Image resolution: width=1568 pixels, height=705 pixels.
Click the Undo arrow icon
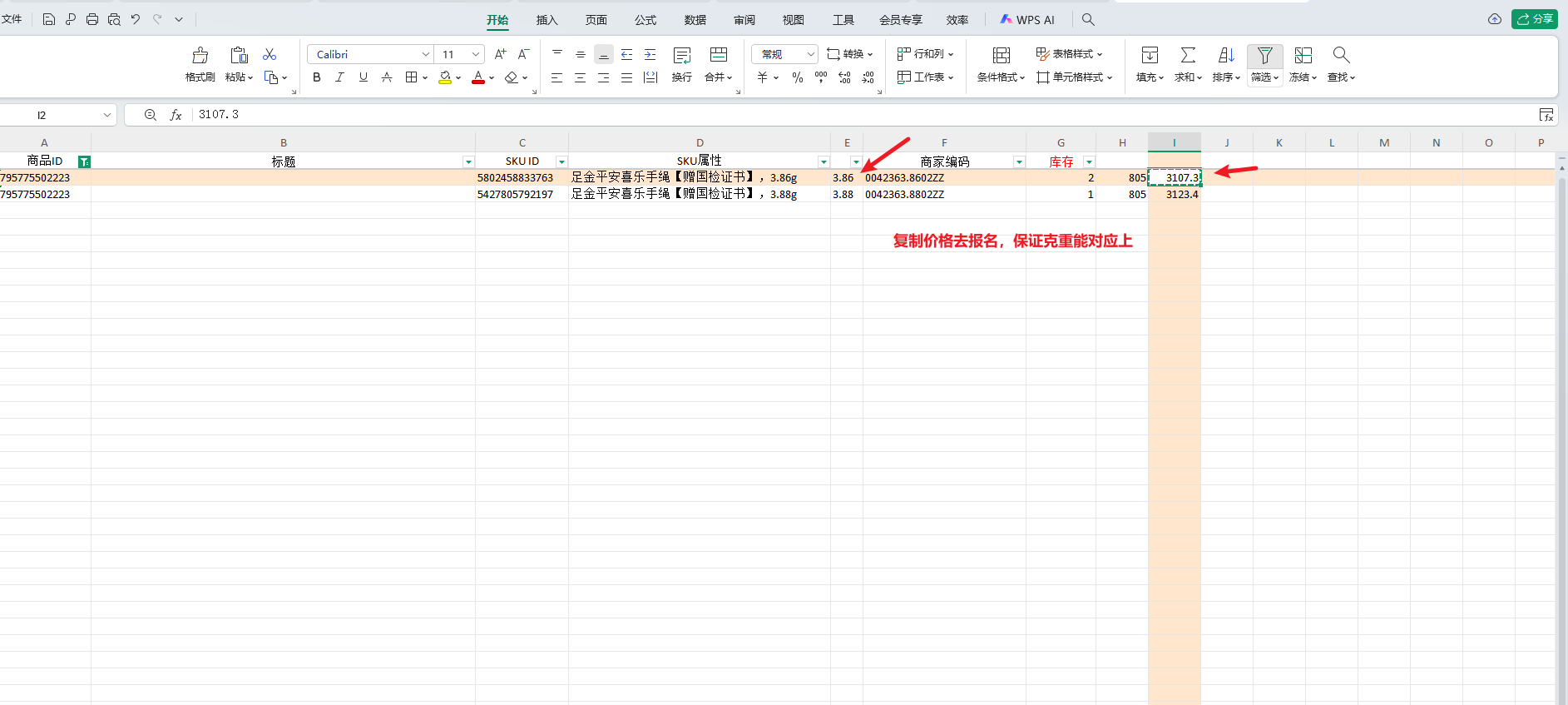136,19
